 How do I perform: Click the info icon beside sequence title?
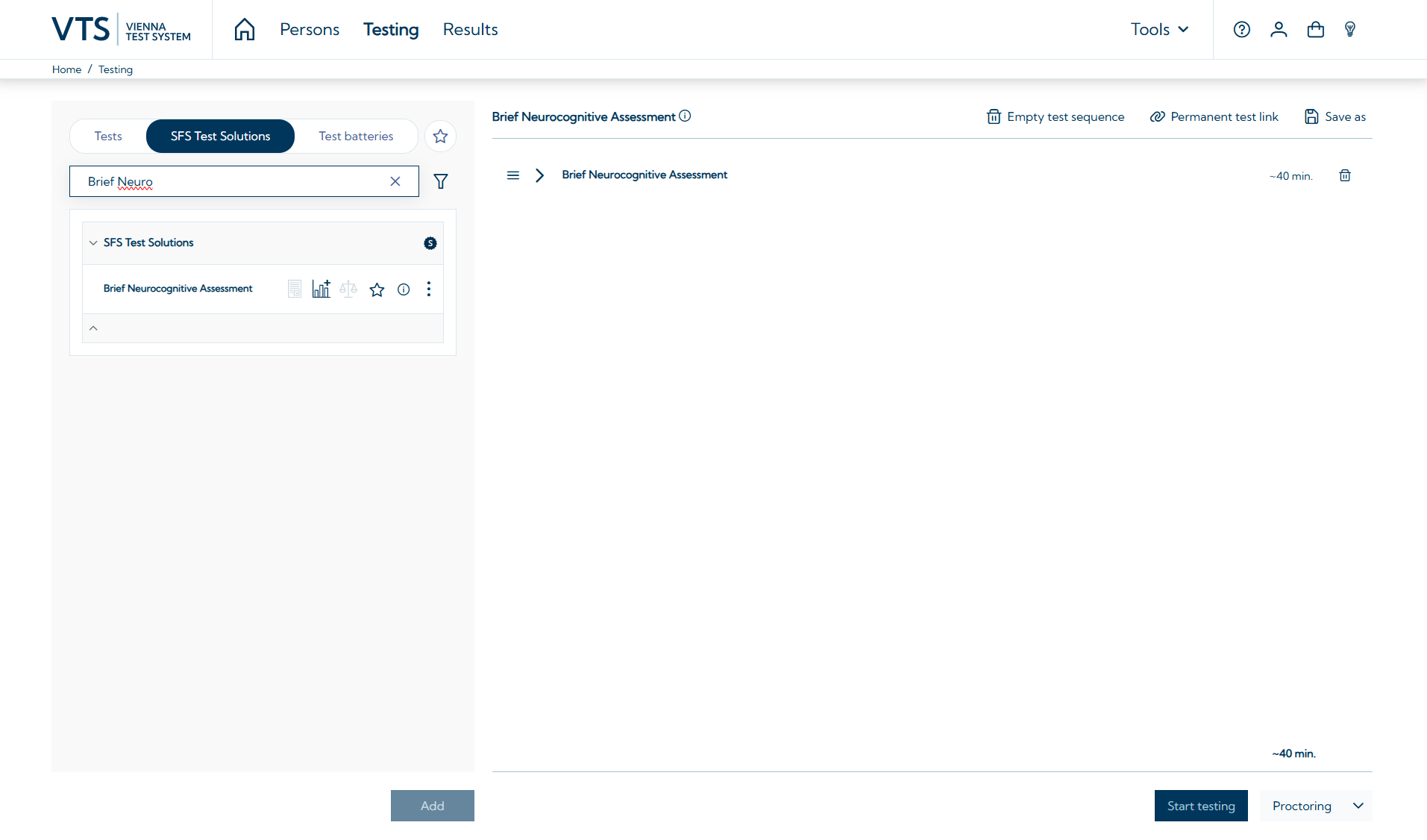tap(685, 116)
